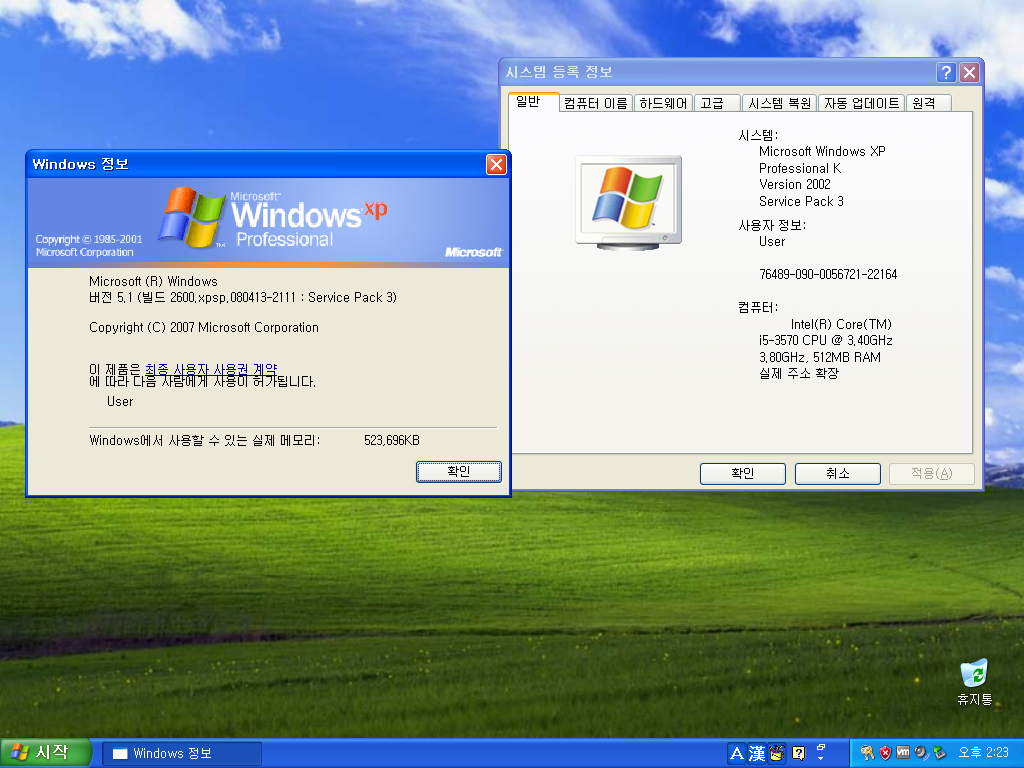Image resolution: width=1024 pixels, height=768 pixels.
Task: Click the '?' help button in 시스템 등록 정보 title bar
Action: click(946, 72)
